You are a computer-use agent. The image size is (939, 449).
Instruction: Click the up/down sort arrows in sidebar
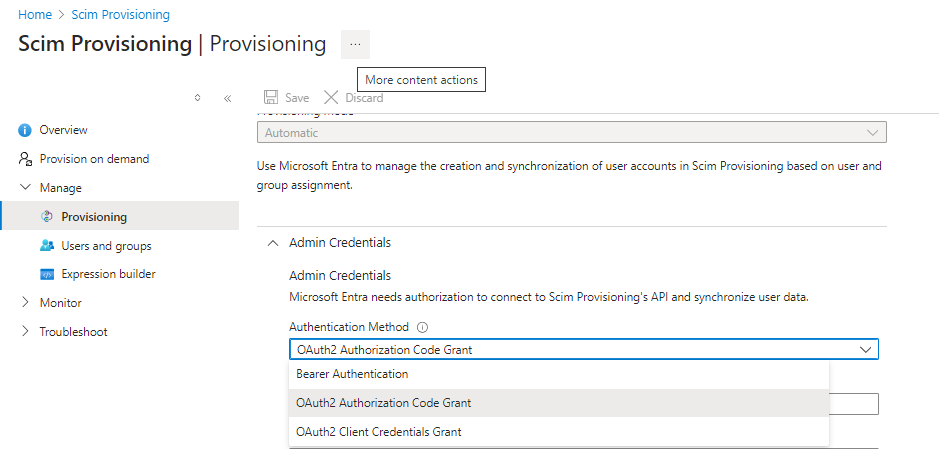click(x=198, y=98)
